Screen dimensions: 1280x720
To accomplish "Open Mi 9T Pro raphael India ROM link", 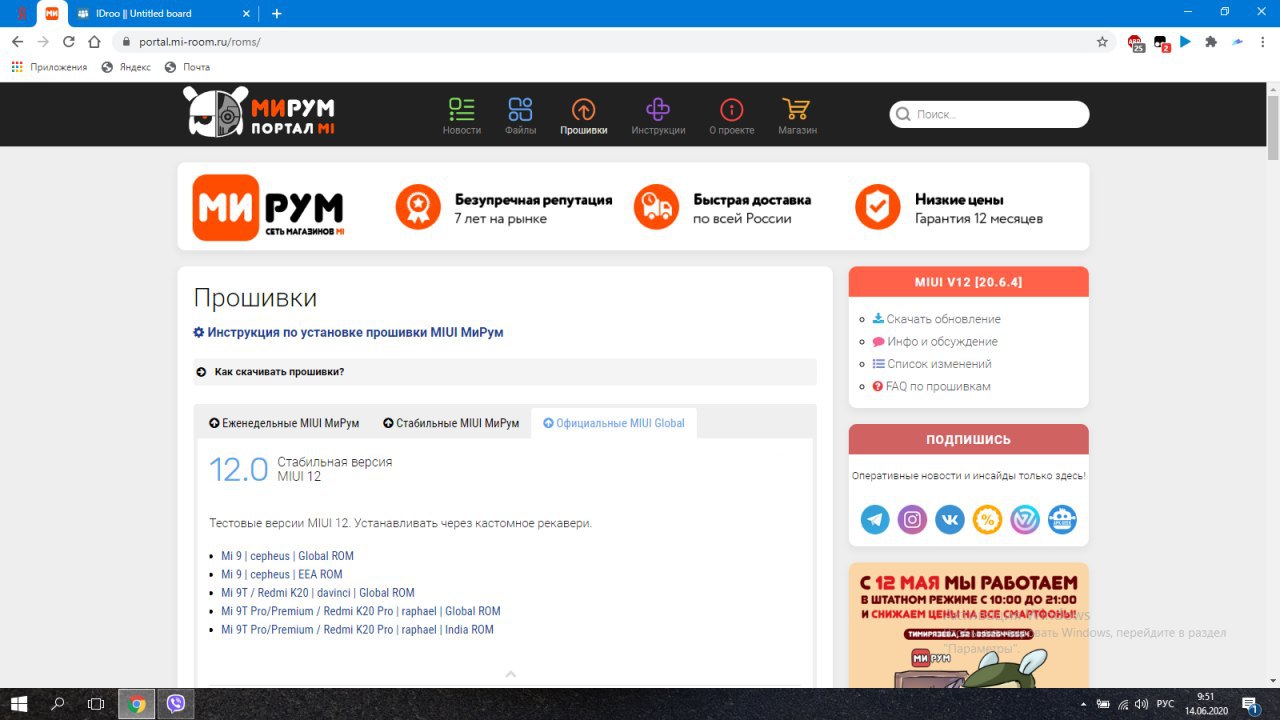I will (357, 630).
